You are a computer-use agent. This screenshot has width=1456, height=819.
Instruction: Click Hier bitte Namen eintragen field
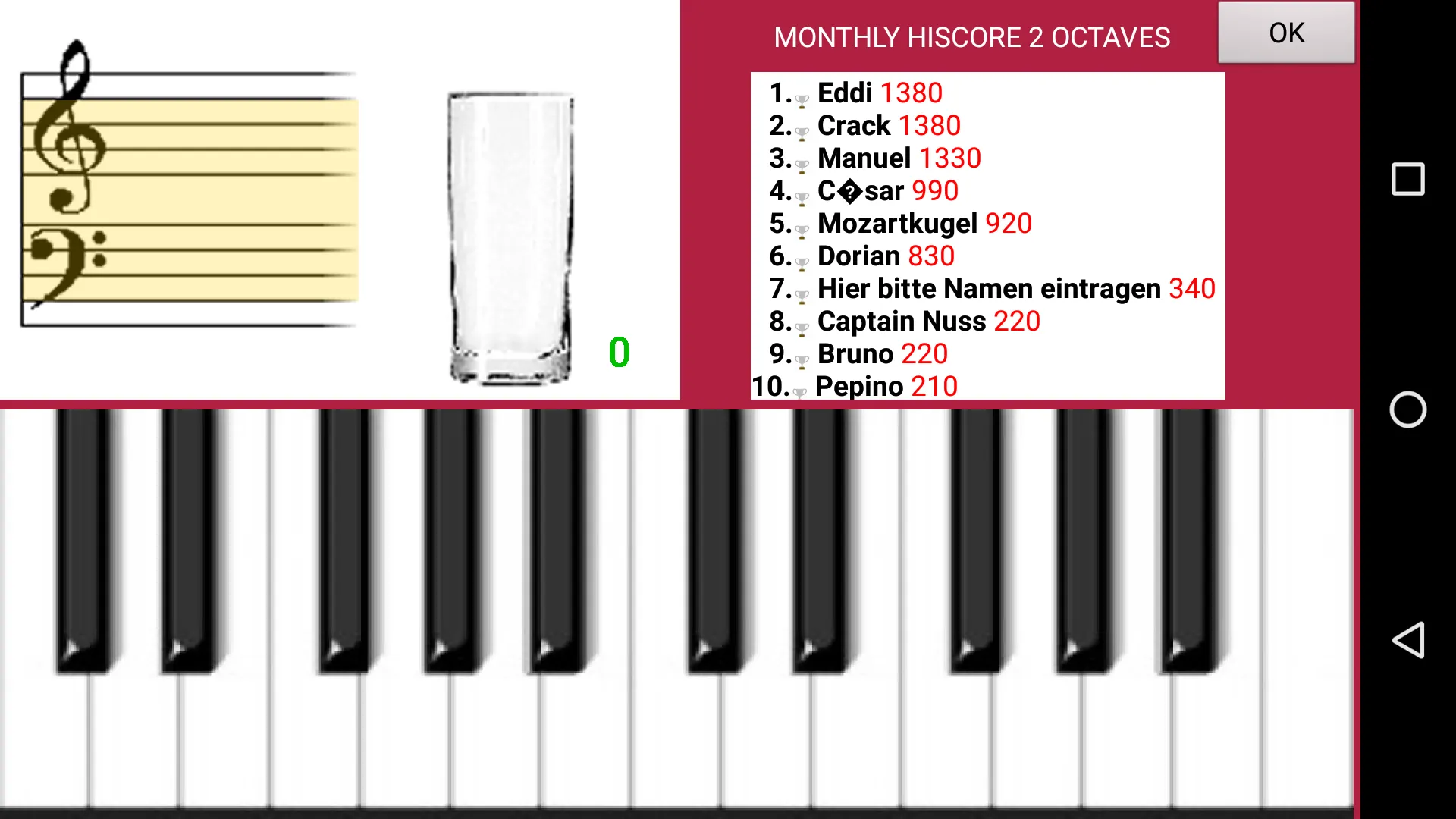point(989,288)
